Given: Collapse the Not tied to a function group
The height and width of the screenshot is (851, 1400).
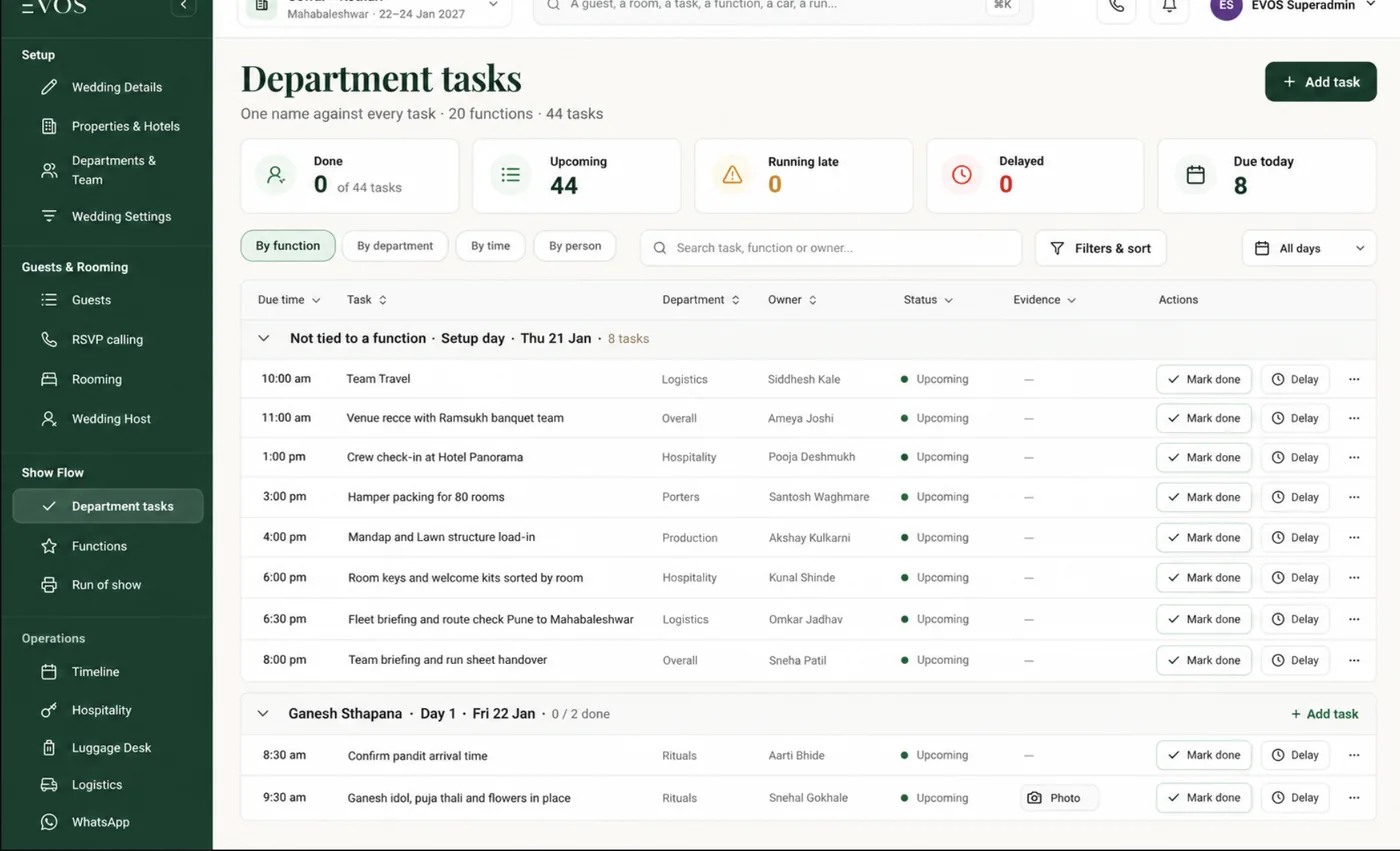Looking at the screenshot, I should click(x=264, y=339).
